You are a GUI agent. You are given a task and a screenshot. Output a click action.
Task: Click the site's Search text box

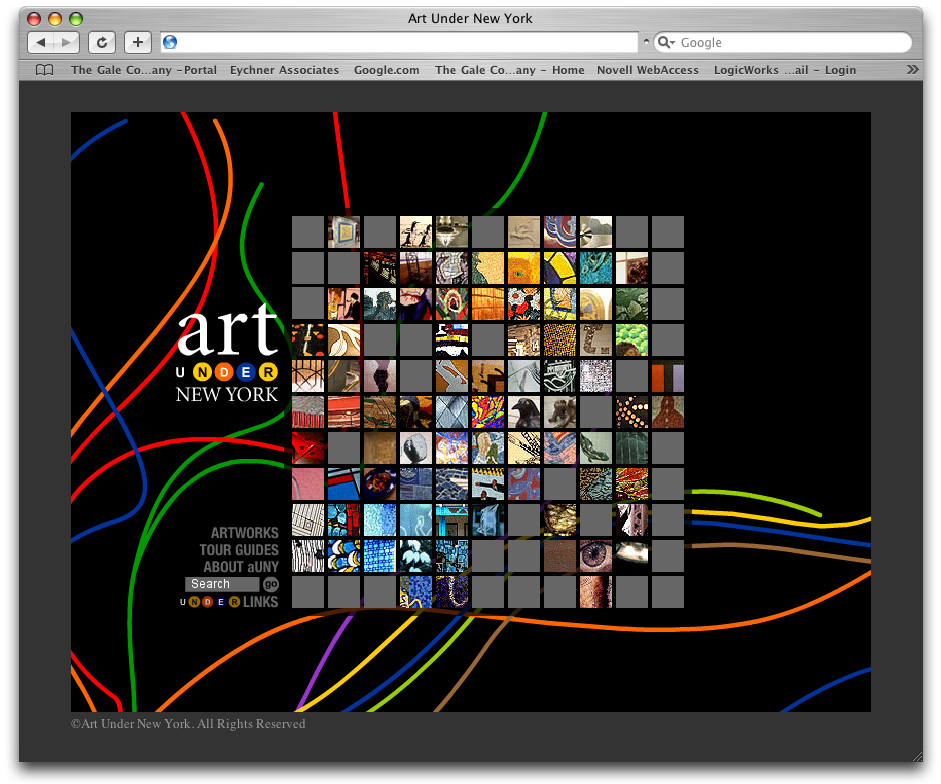pyautogui.click(x=222, y=584)
